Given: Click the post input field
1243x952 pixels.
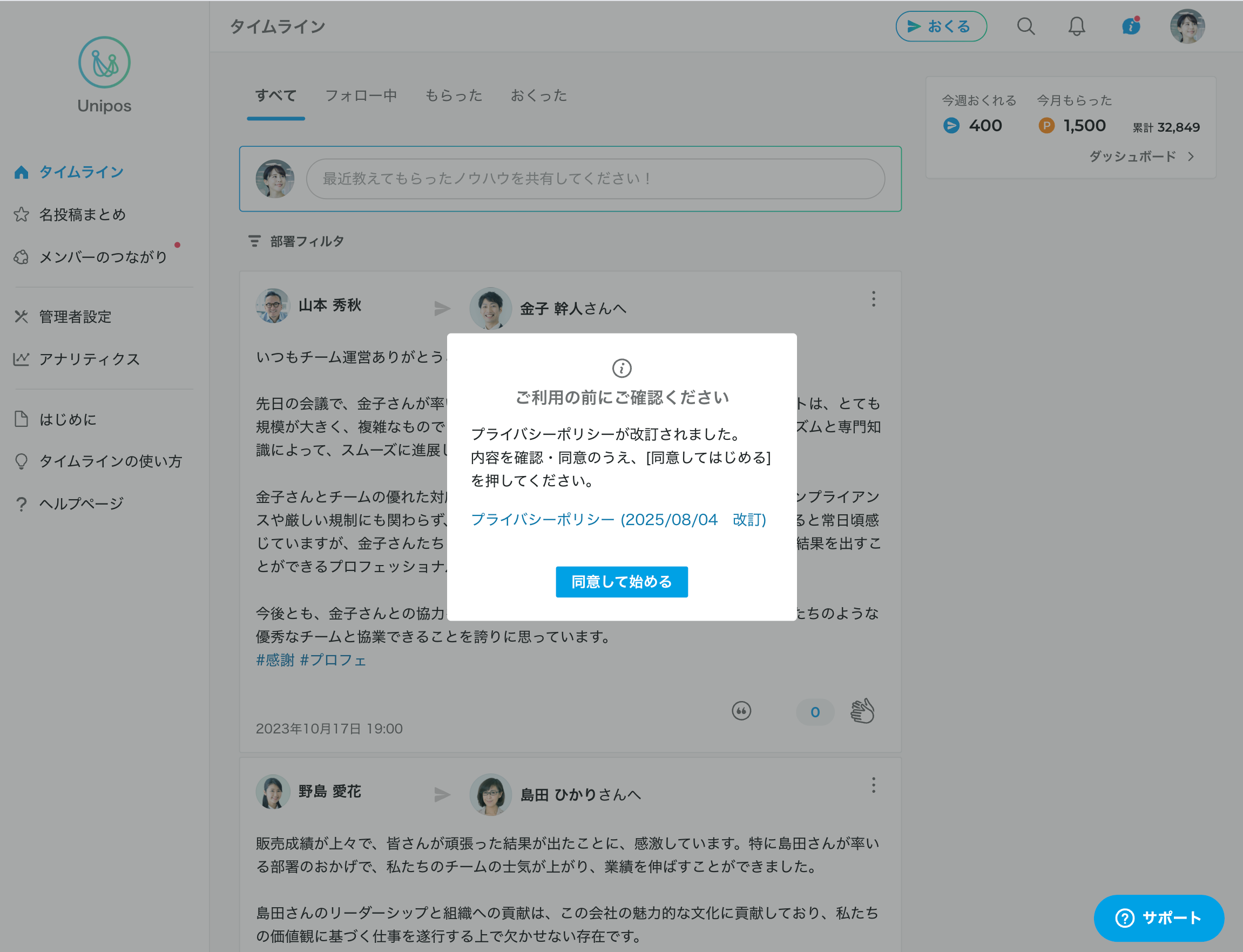Looking at the screenshot, I should point(596,179).
